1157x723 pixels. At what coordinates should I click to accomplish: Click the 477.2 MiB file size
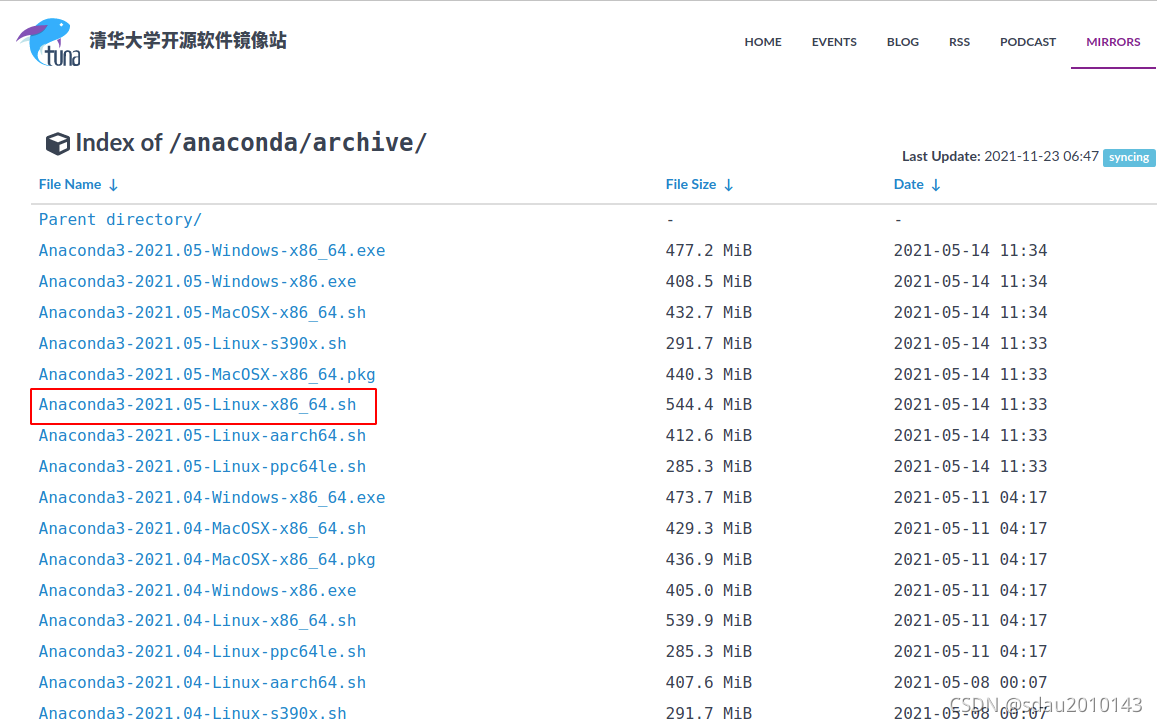(708, 250)
